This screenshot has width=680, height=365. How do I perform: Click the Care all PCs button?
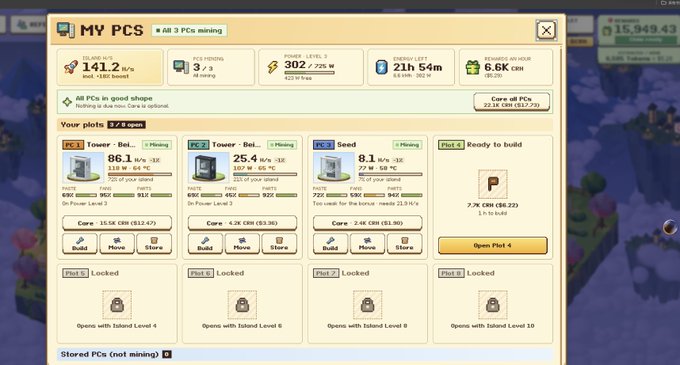click(x=512, y=102)
